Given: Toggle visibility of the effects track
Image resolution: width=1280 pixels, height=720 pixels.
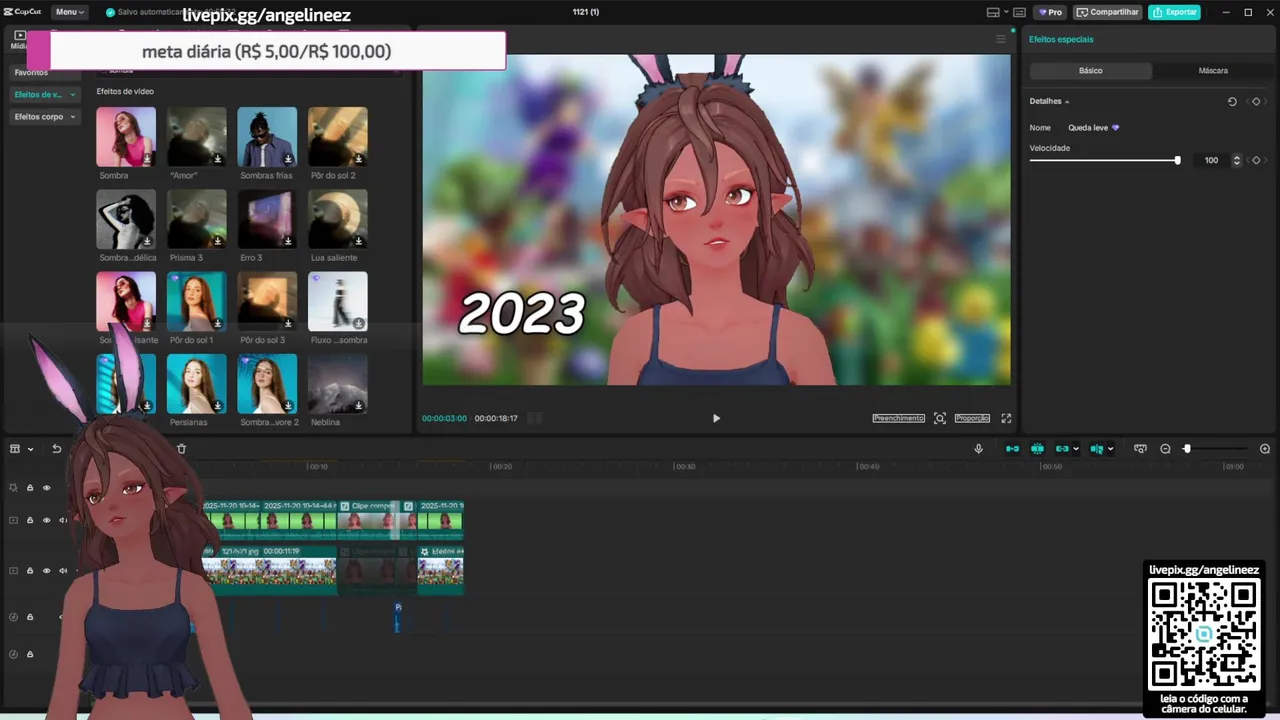Looking at the screenshot, I should [46, 488].
